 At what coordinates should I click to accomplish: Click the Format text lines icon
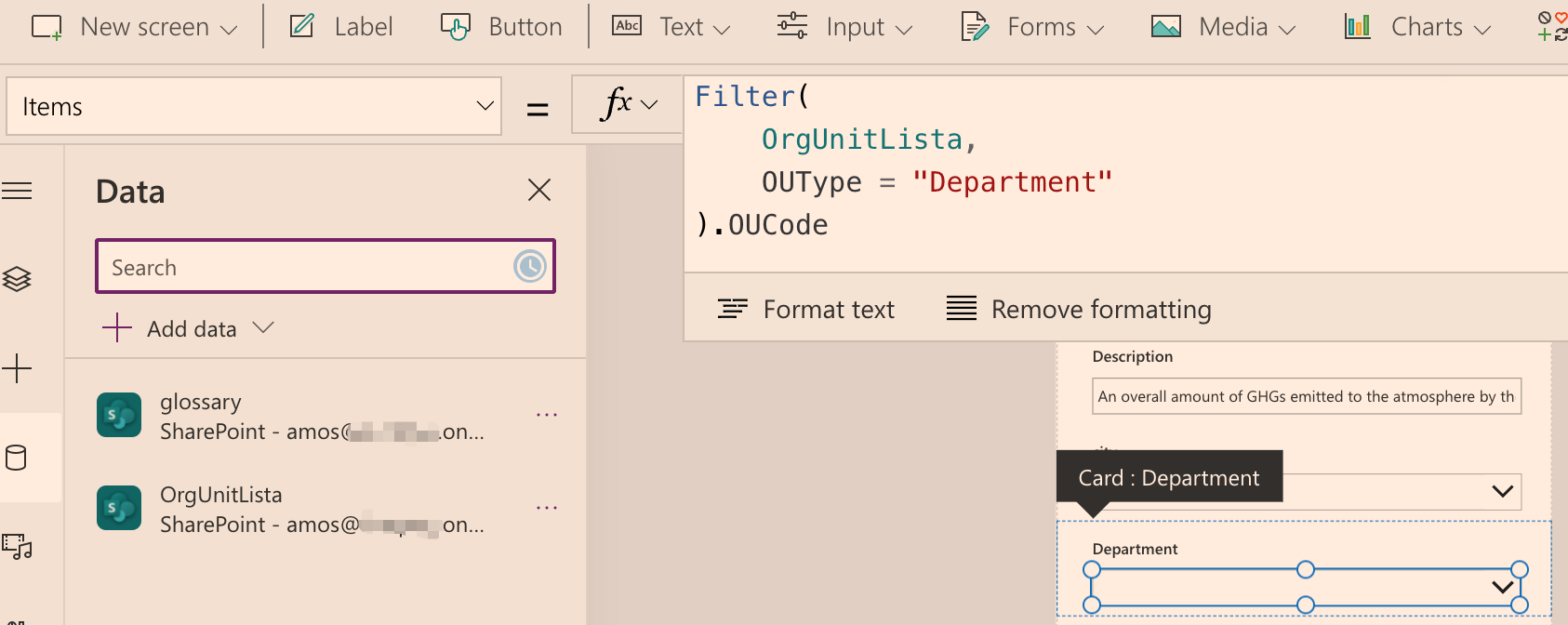733,309
